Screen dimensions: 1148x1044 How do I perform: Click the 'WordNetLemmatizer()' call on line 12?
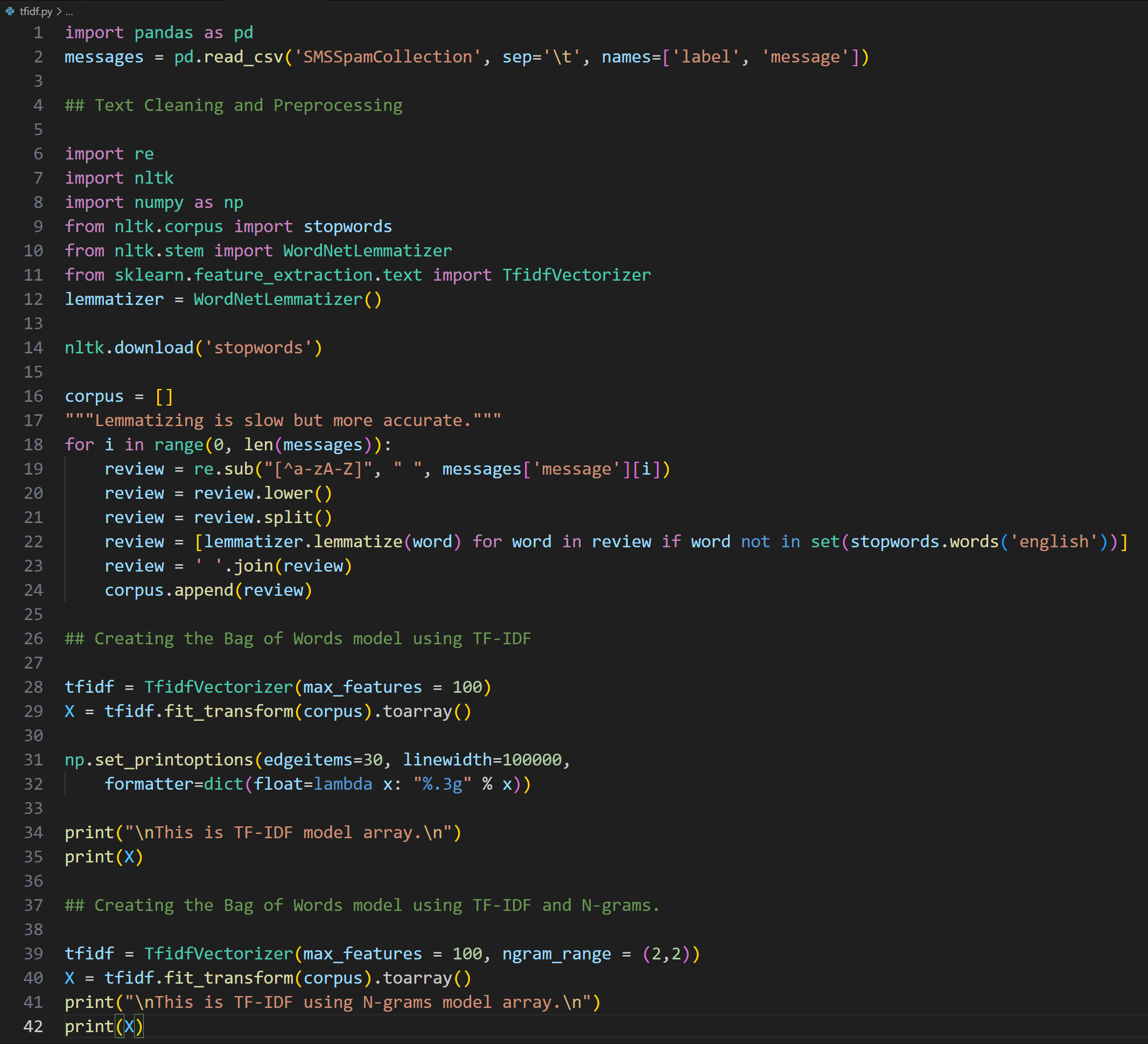287,300
